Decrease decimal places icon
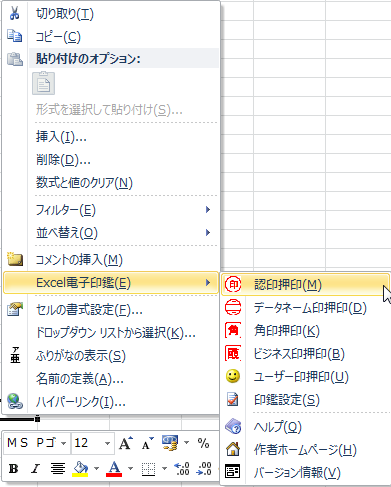Image resolution: width=391 pixels, height=487 pixels. (204, 469)
